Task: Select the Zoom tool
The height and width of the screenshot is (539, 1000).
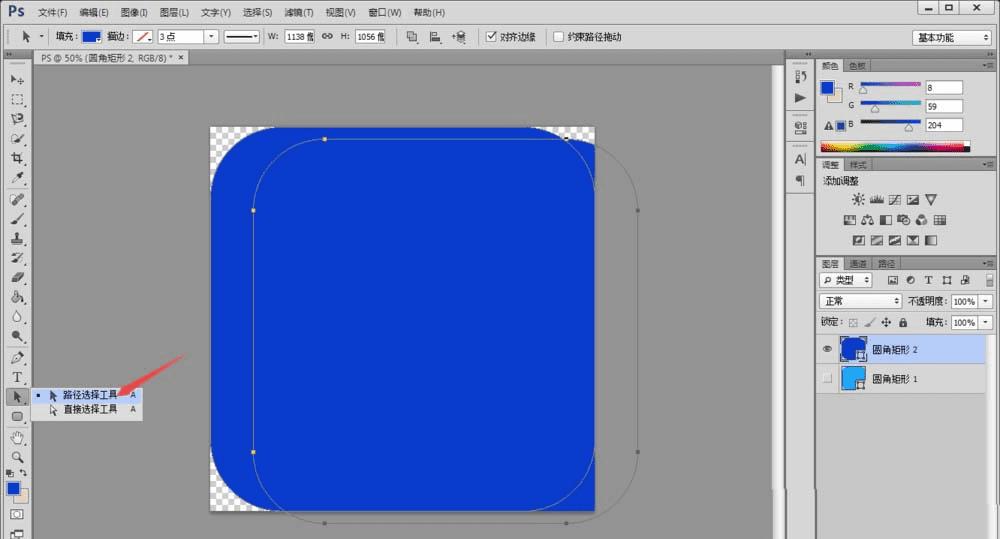Action: coord(17,457)
